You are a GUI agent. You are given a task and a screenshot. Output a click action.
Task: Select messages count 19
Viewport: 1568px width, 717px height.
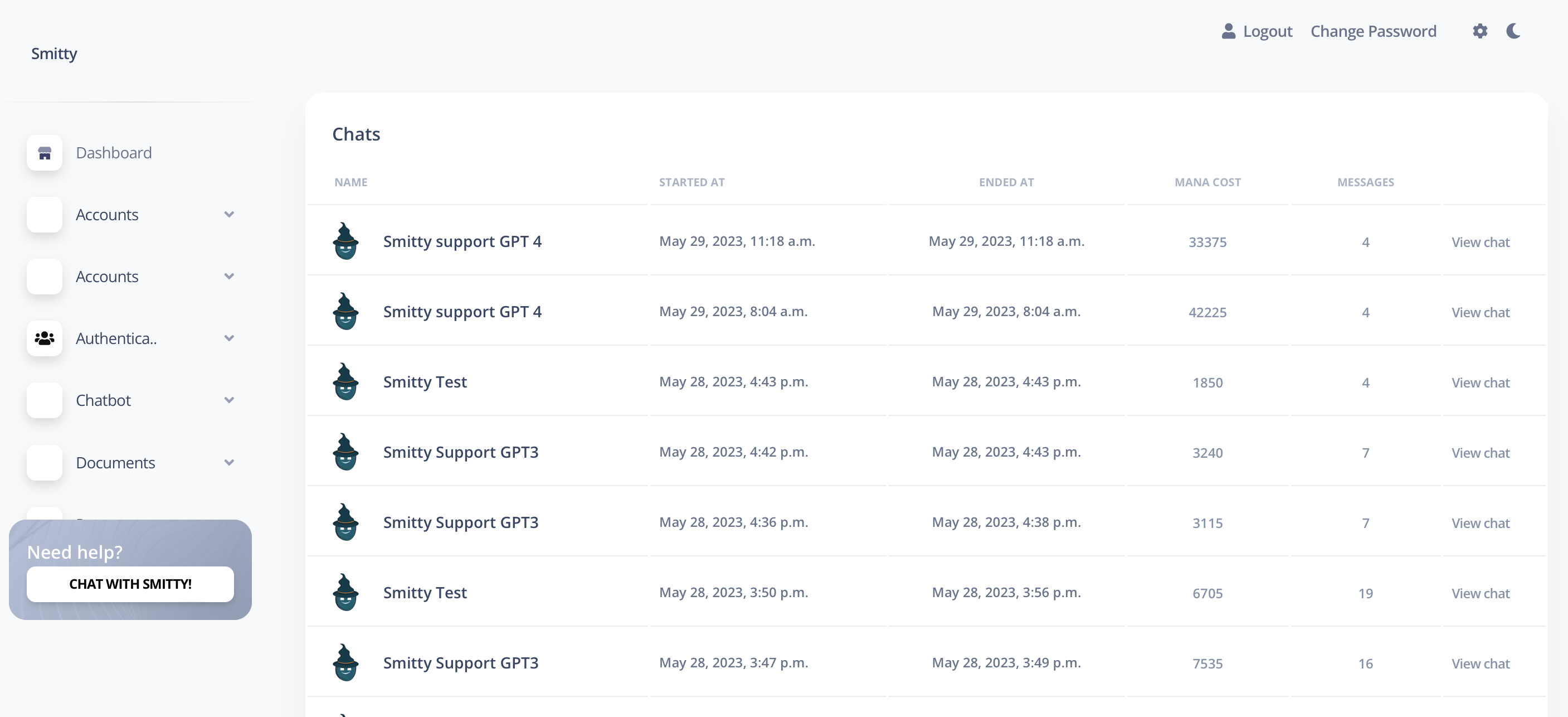tap(1365, 593)
